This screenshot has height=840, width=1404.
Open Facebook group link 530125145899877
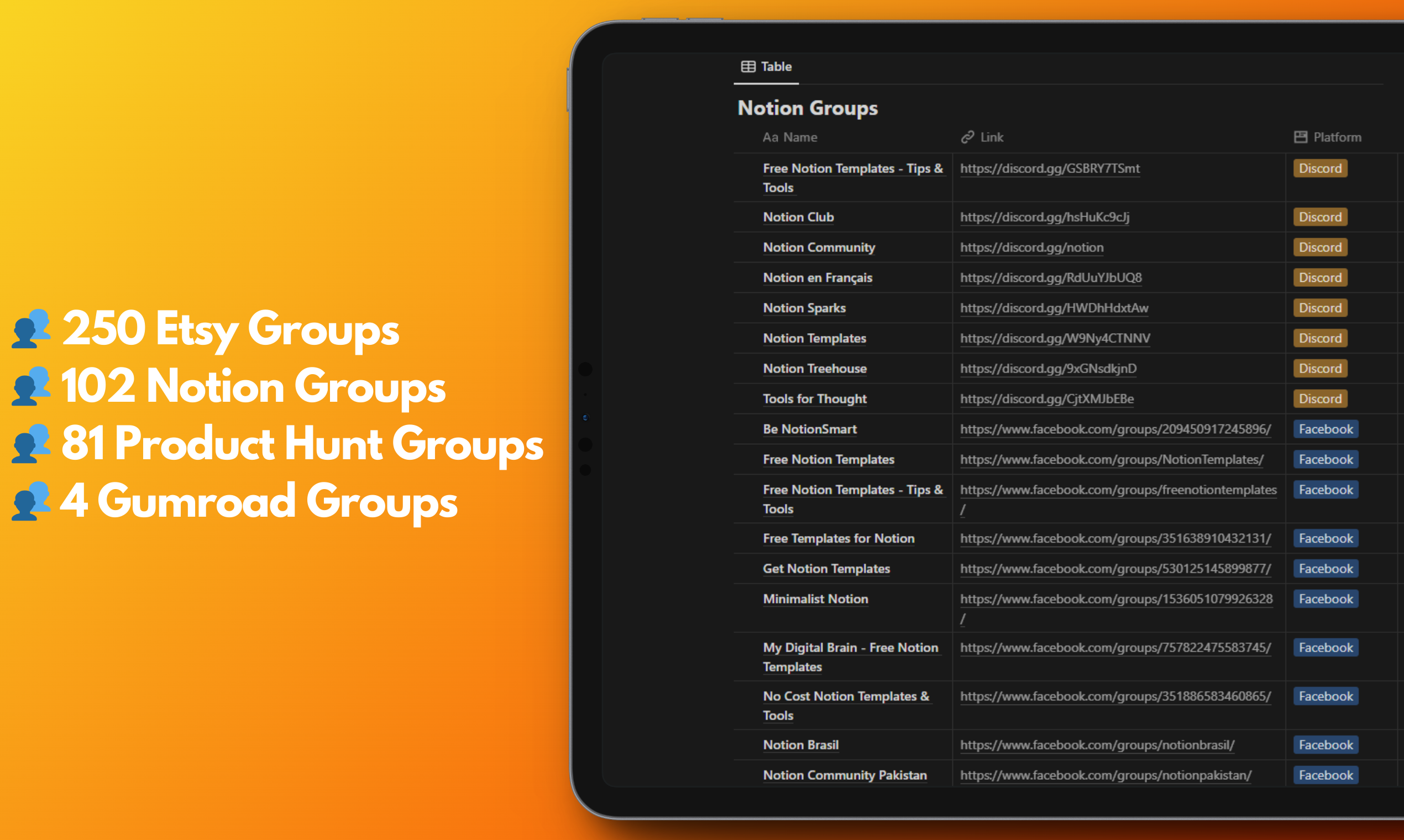pyautogui.click(x=1115, y=568)
